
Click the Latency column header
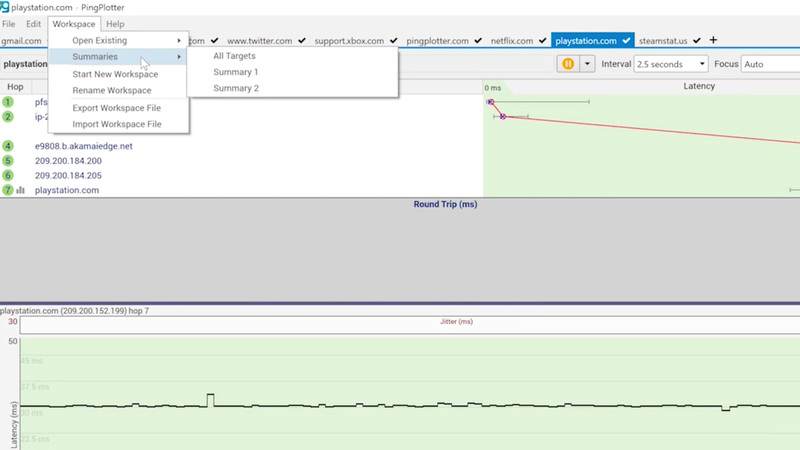point(699,86)
